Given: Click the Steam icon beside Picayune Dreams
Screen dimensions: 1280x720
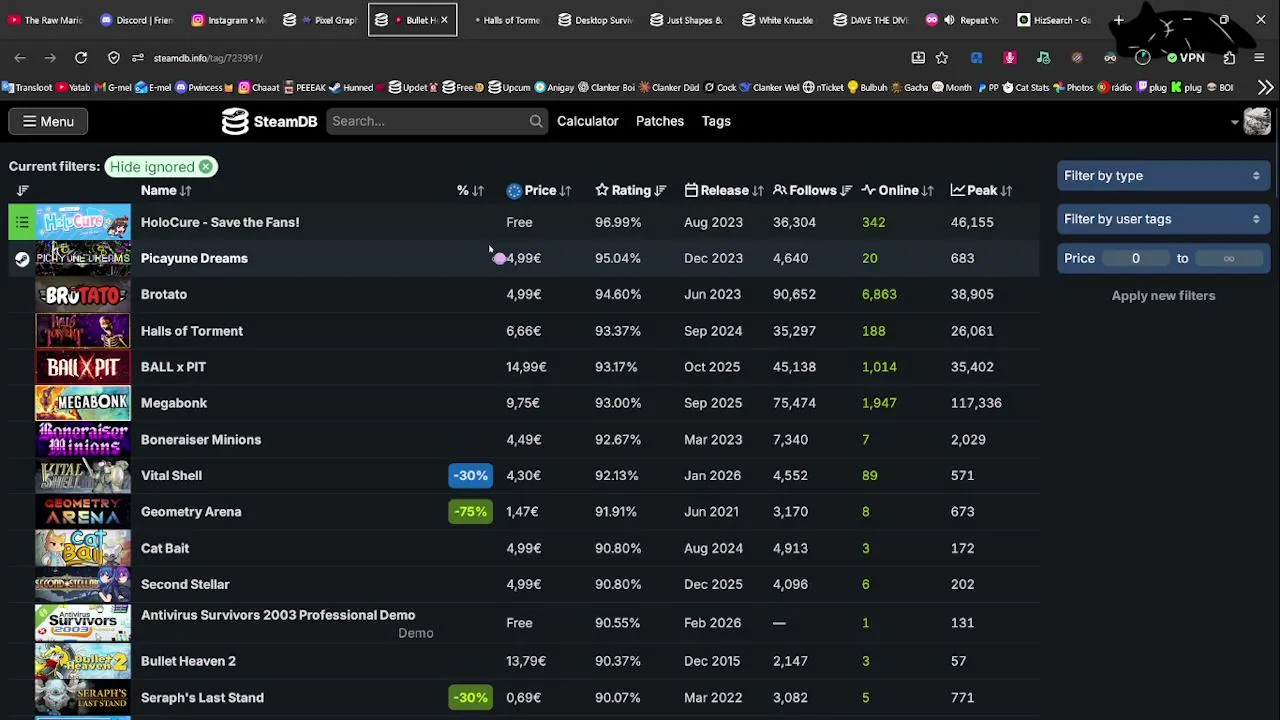Looking at the screenshot, I should click(x=22, y=259).
